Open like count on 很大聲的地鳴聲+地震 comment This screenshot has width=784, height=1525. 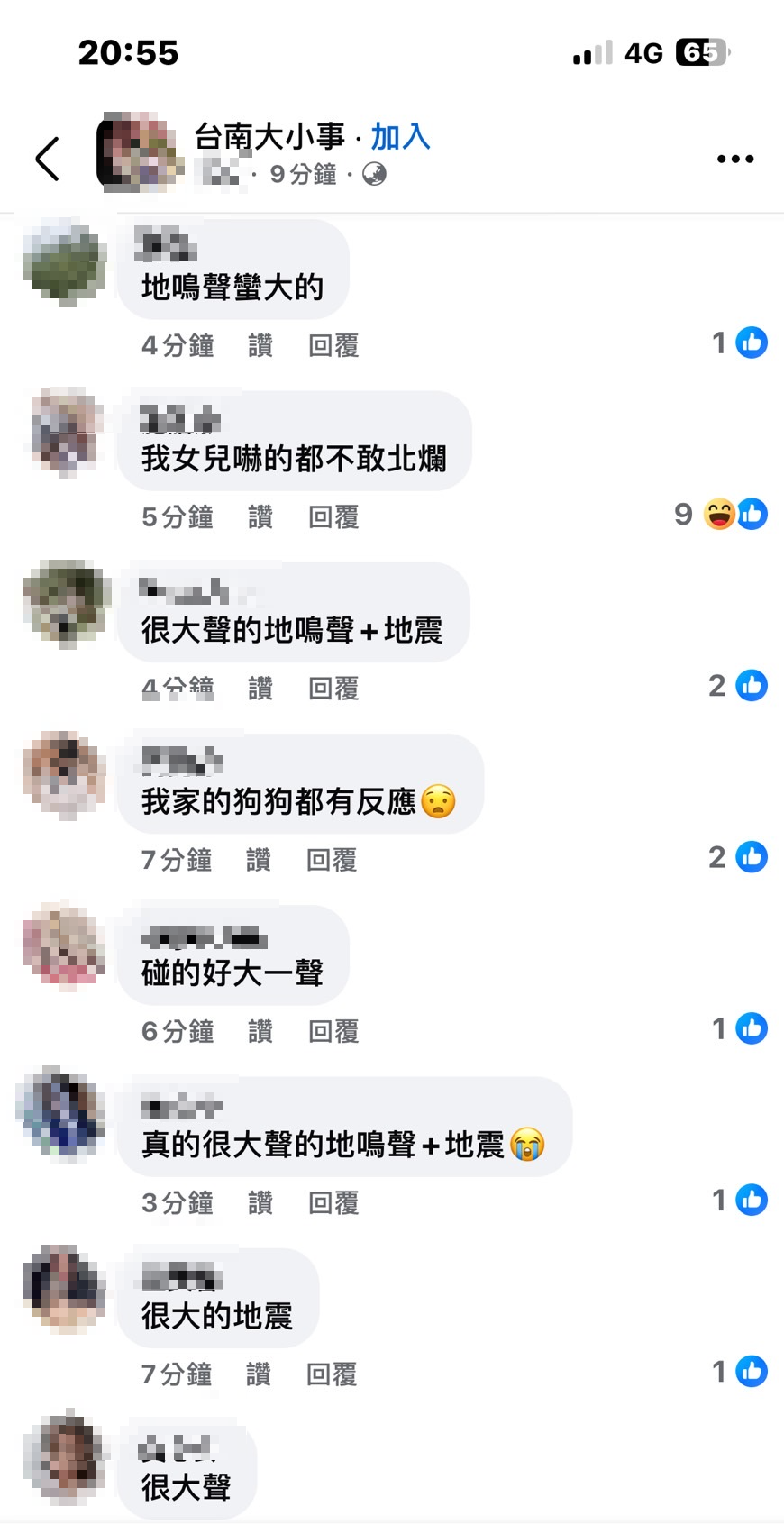(738, 686)
